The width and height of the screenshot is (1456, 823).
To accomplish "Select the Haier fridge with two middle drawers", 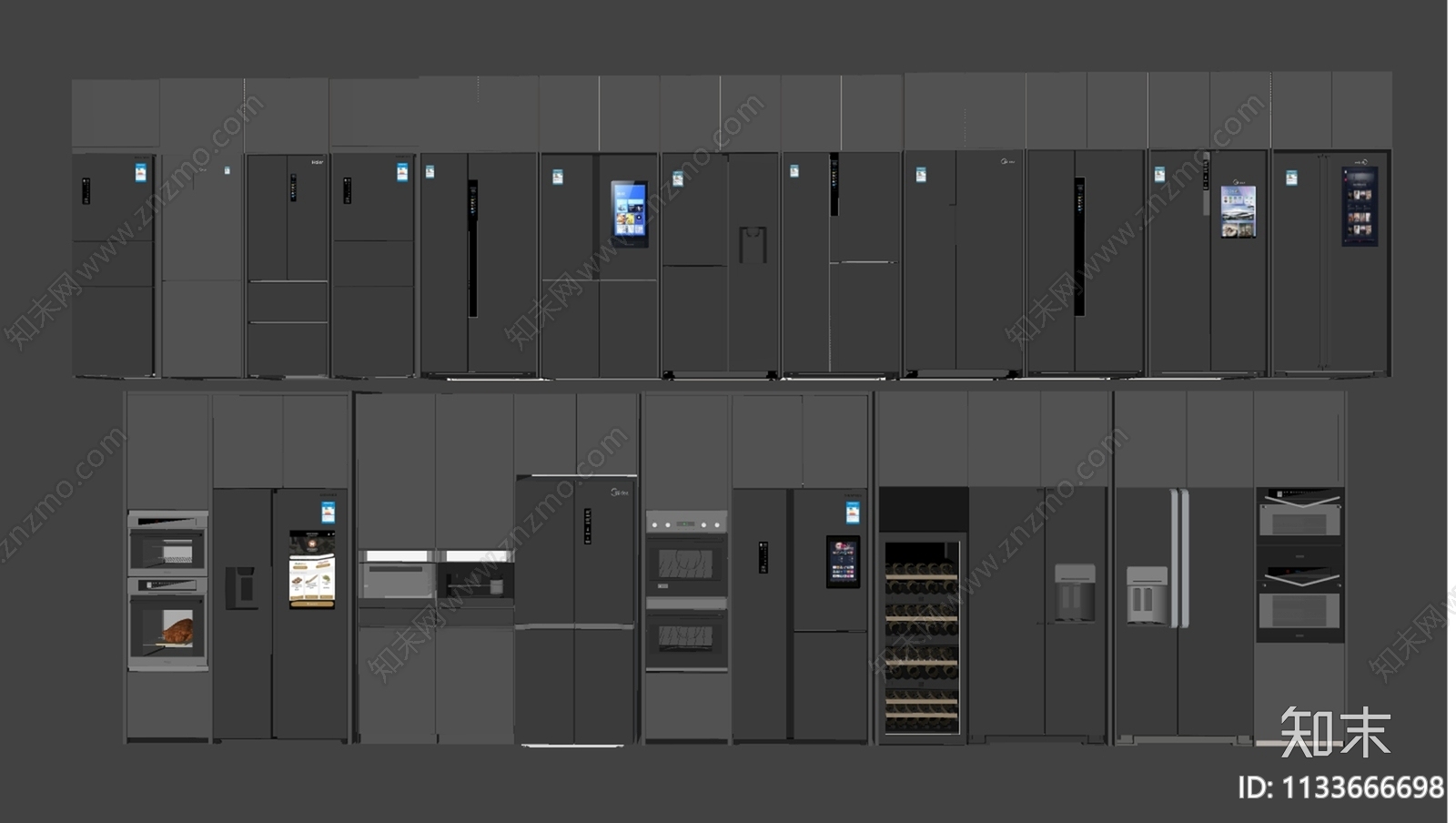I will point(287,265).
